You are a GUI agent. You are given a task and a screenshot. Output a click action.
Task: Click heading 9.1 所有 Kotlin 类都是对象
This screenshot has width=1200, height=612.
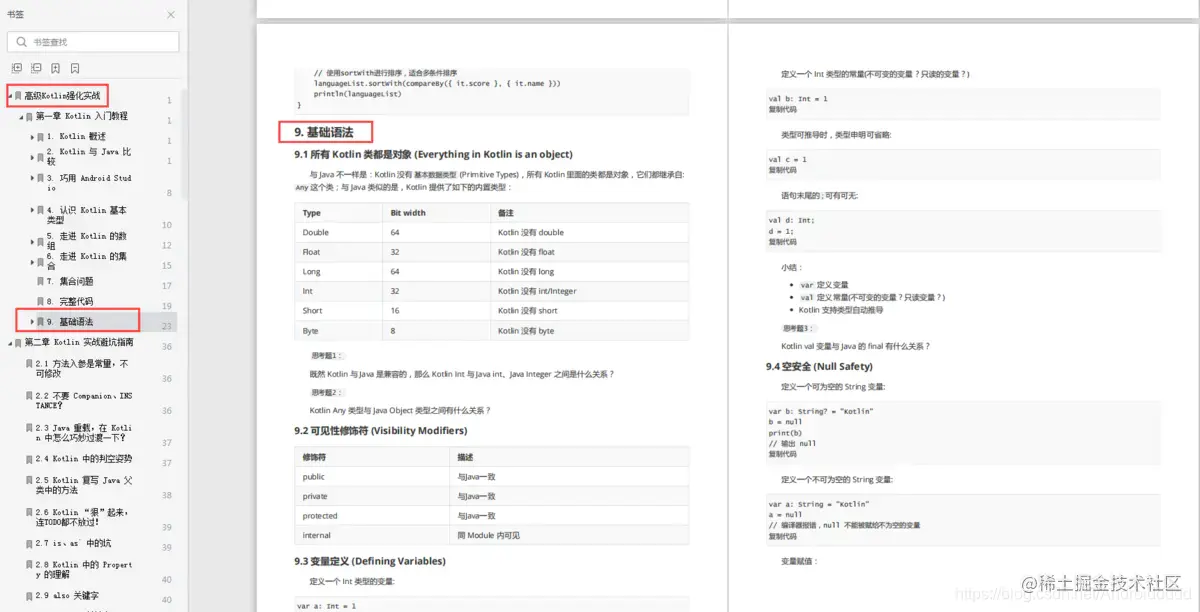click(x=434, y=154)
